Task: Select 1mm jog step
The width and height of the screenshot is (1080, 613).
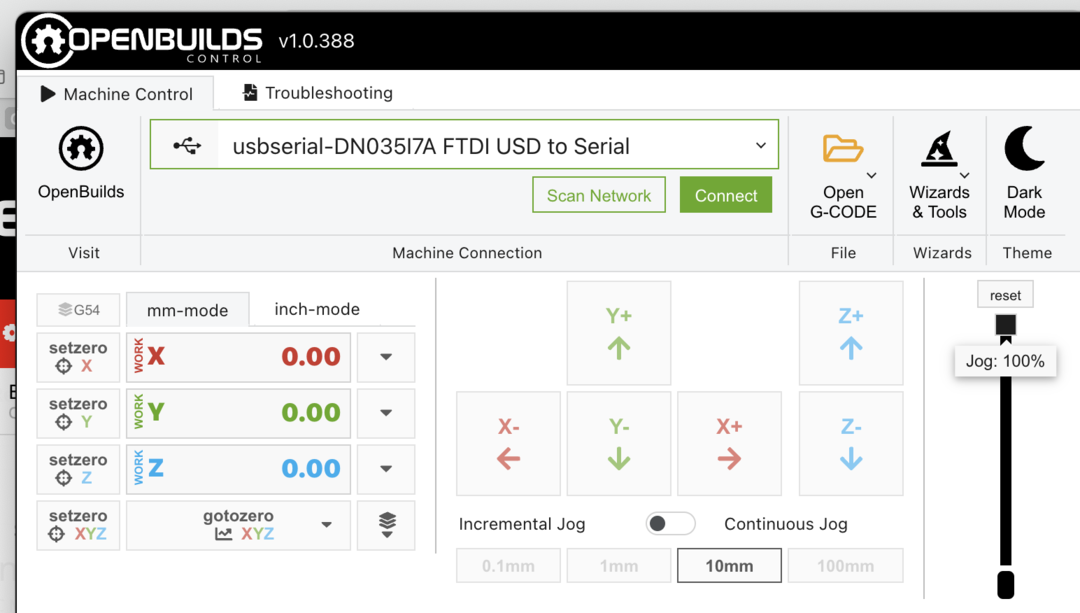Action: 619,565
